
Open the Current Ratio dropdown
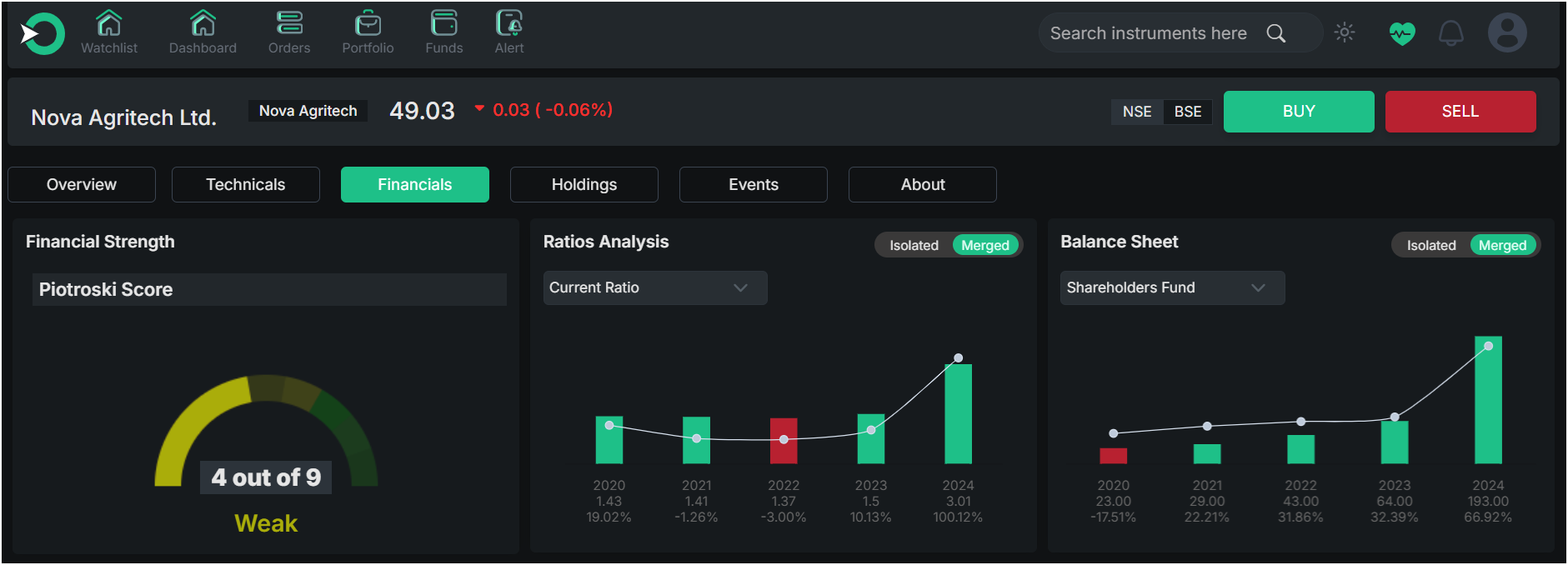click(655, 287)
